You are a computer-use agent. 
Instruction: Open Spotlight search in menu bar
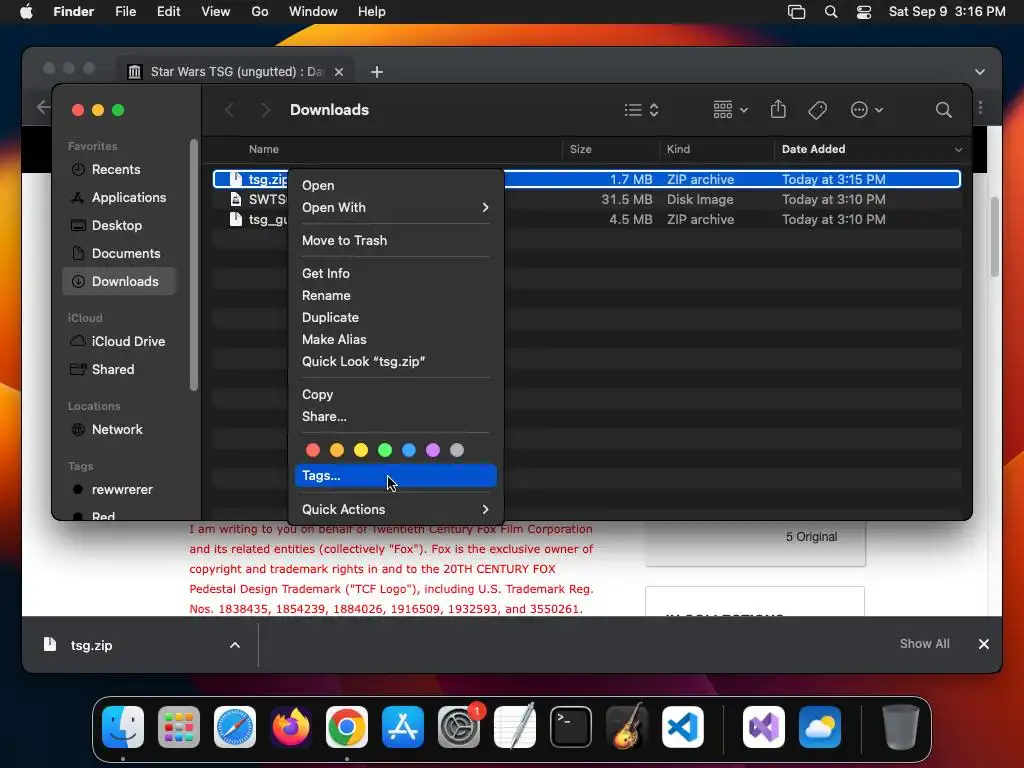pos(831,12)
